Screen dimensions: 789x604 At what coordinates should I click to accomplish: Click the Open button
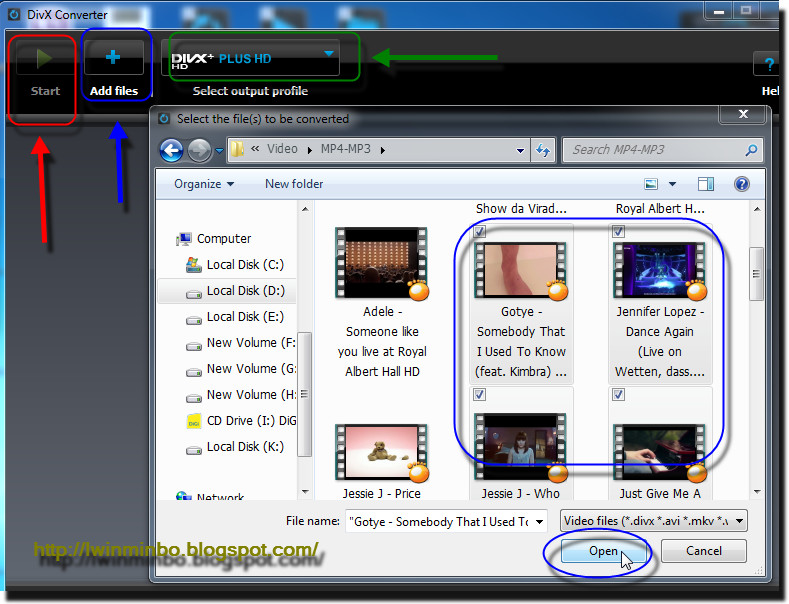(603, 551)
